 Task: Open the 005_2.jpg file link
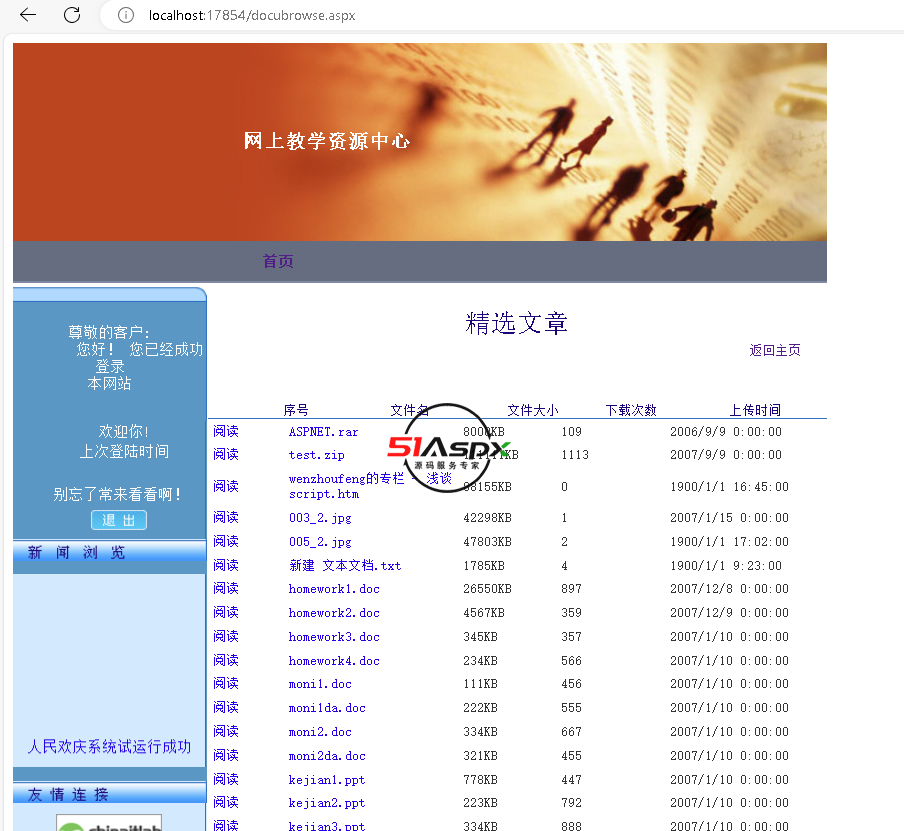click(320, 542)
